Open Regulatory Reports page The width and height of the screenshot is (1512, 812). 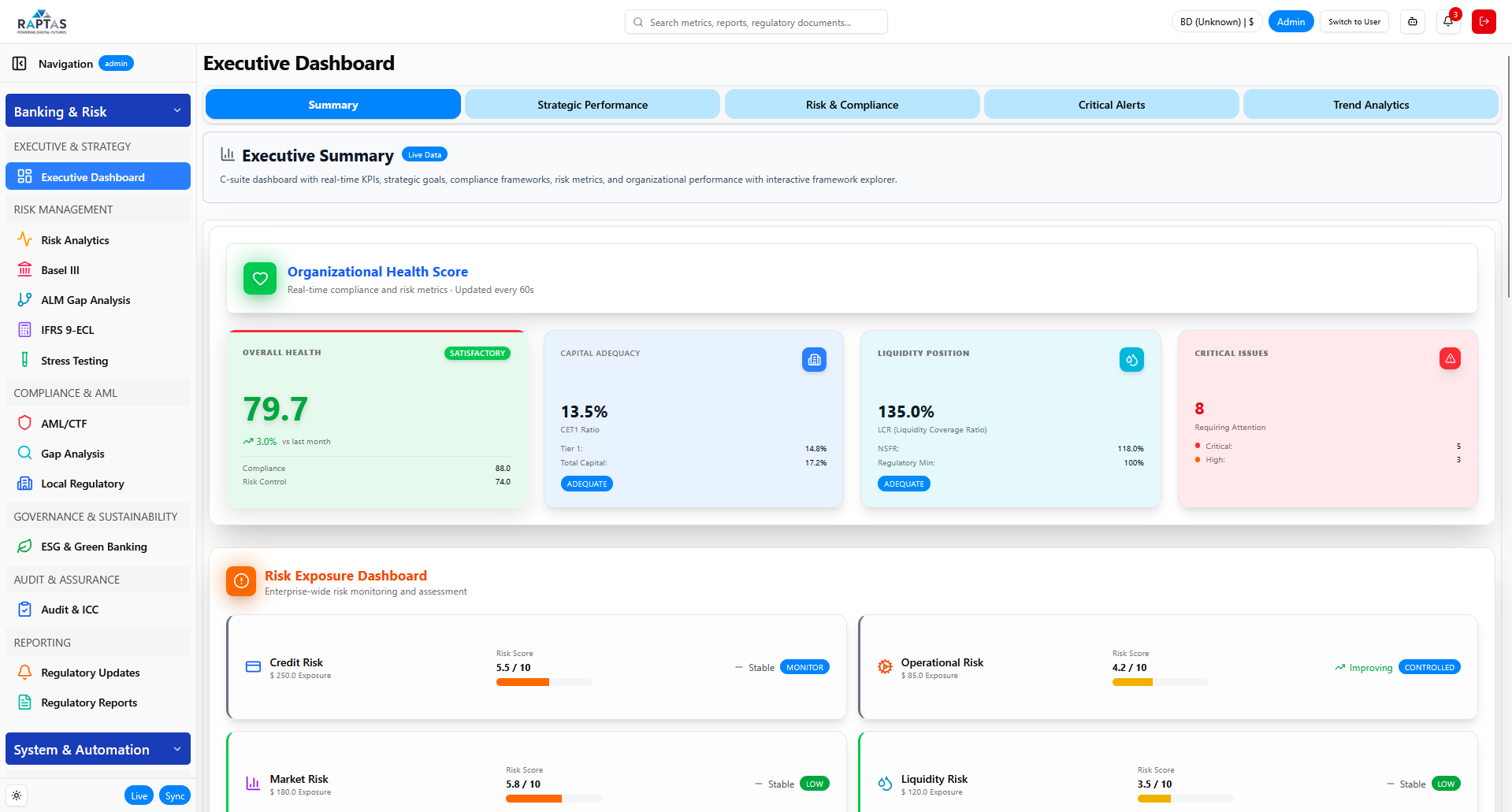89,703
